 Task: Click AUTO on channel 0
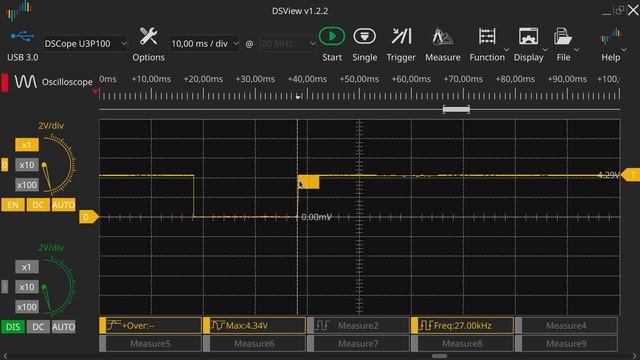(63, 204)
